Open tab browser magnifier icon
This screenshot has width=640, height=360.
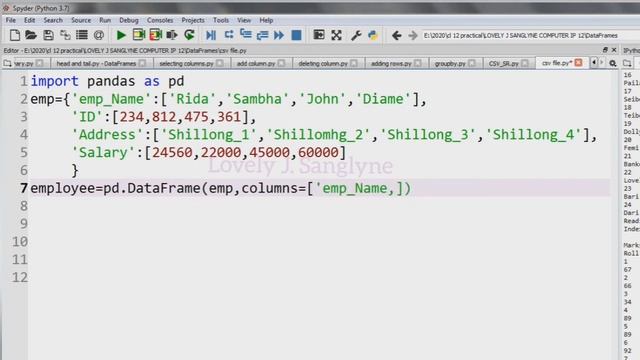click(613, 63)
